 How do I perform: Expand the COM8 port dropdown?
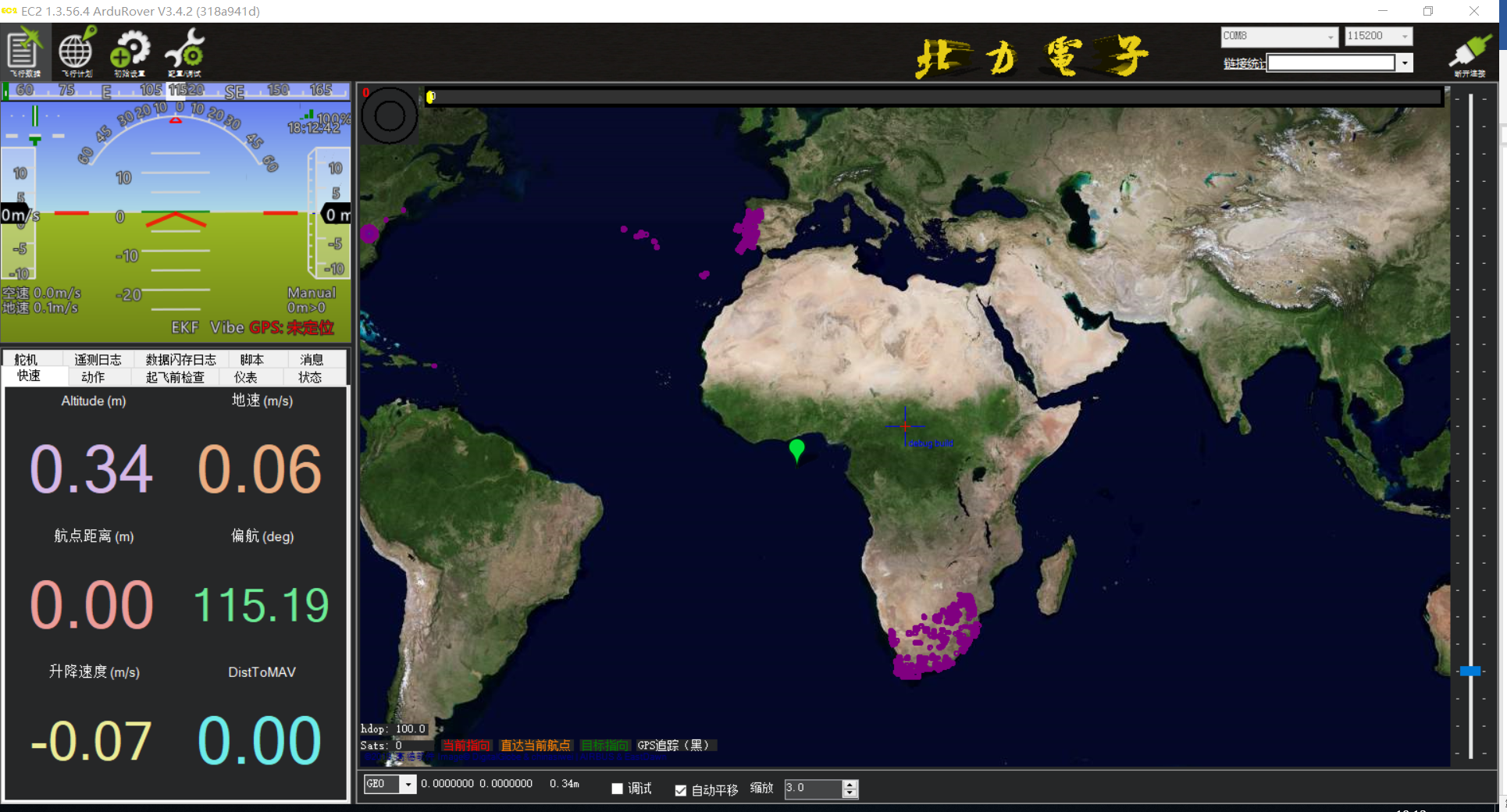1330,37
